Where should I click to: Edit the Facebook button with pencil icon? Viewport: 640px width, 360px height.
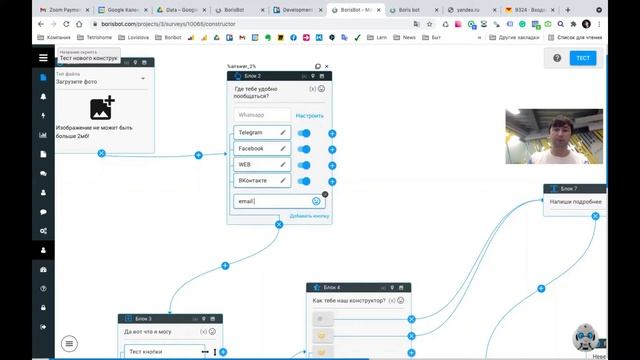pyautogui.click(x=282, y=149)
